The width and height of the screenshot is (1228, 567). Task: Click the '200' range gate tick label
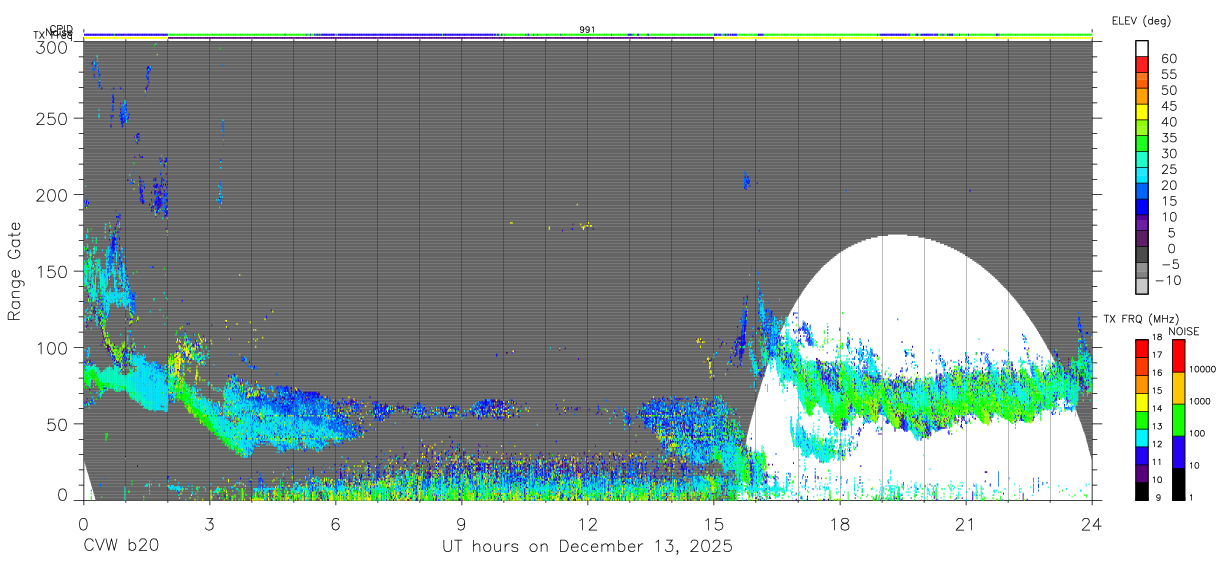click(54, 194)
